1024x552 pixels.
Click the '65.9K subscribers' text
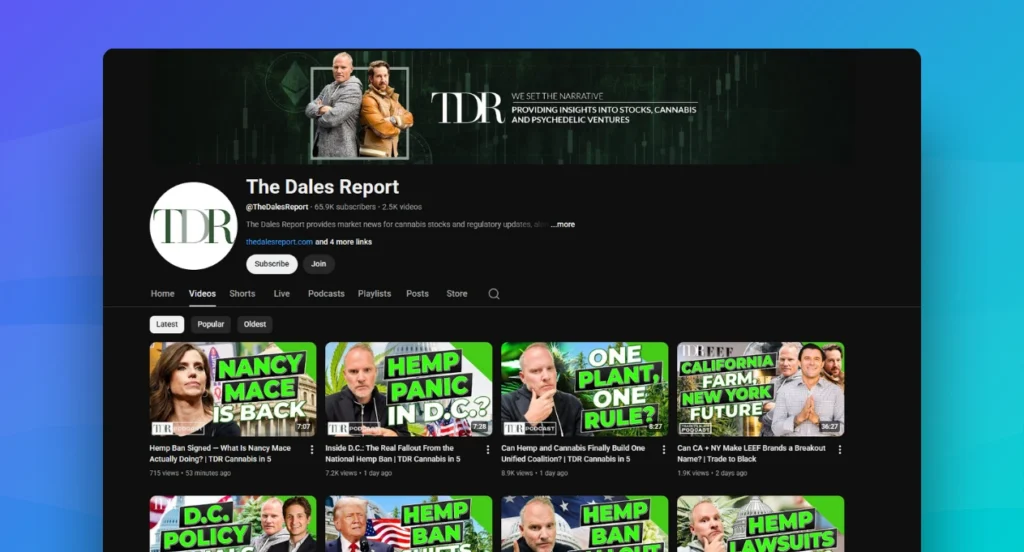click(x=345, y=207)
